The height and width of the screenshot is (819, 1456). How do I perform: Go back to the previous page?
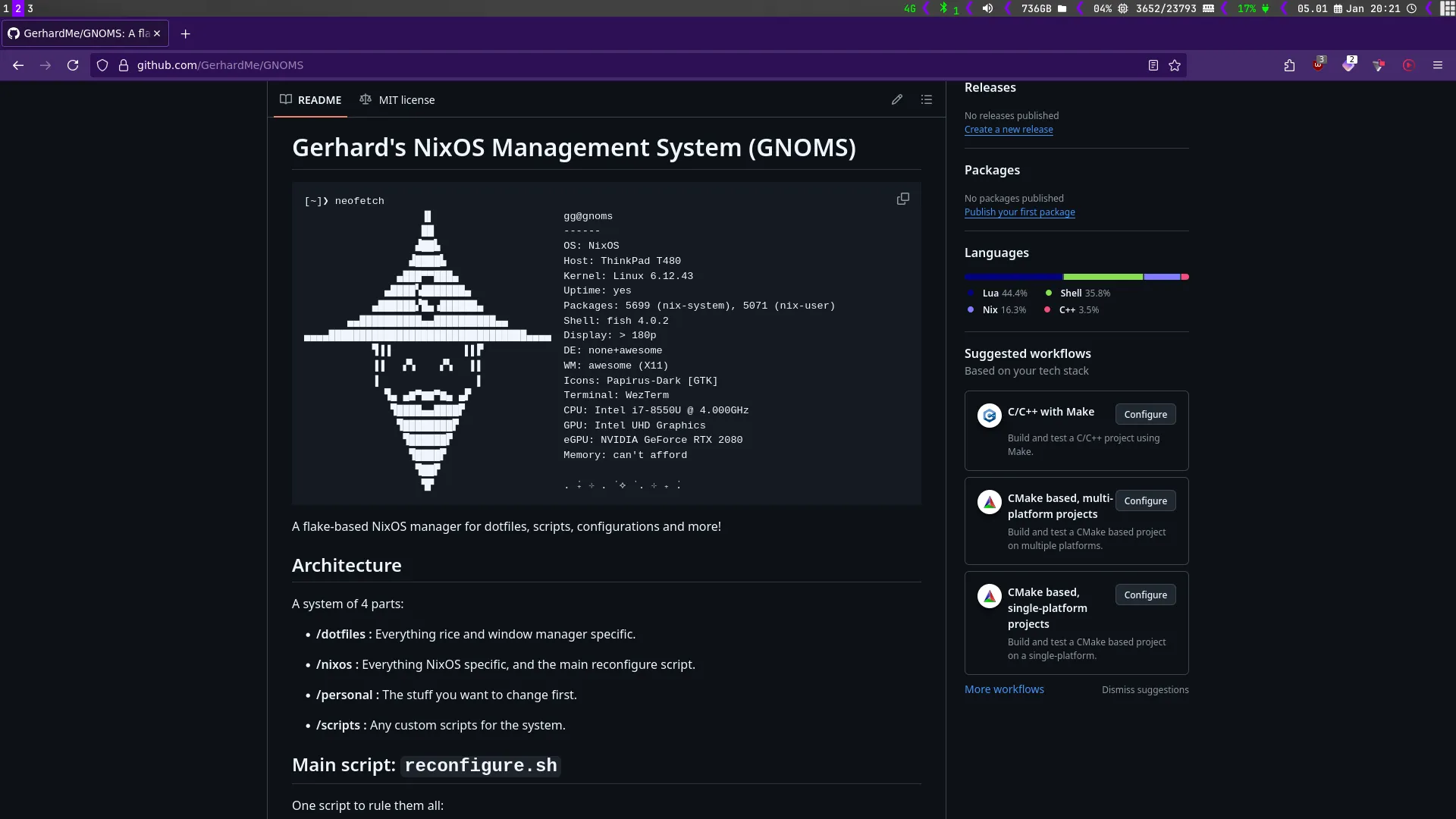click(18, 65)
